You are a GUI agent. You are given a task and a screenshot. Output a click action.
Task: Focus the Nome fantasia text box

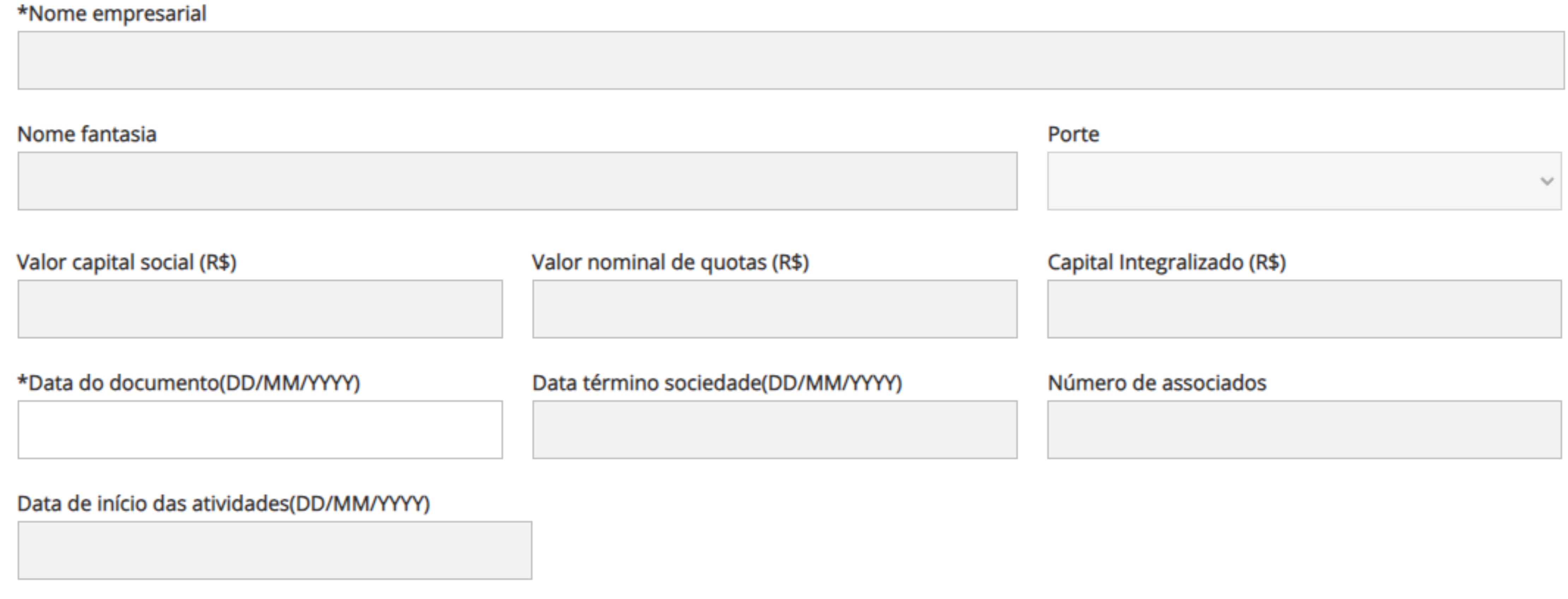tap(517, 181)
